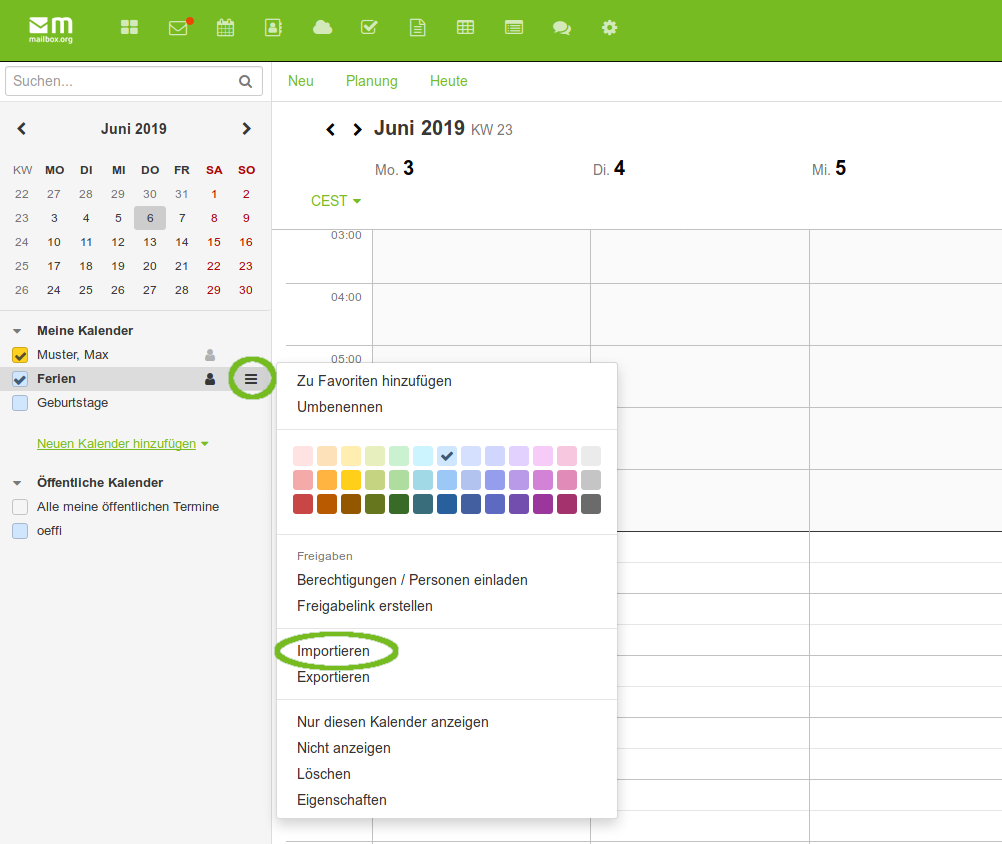Screen dimensions: 1002x844
Task: Pick the dark green color swatch
Action: [399, 504]
